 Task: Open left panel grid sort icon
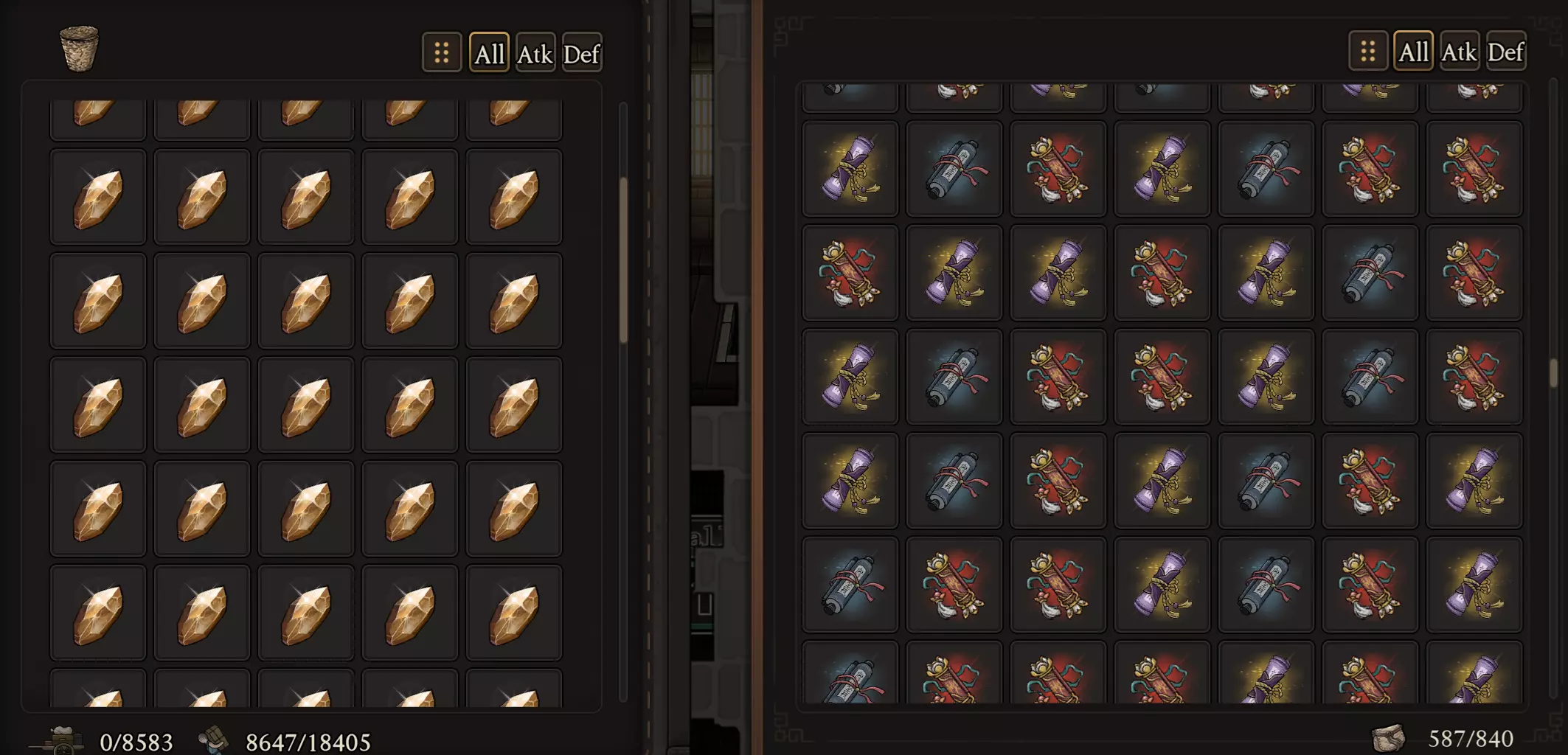pyautogui.click(x=442, y=52)
